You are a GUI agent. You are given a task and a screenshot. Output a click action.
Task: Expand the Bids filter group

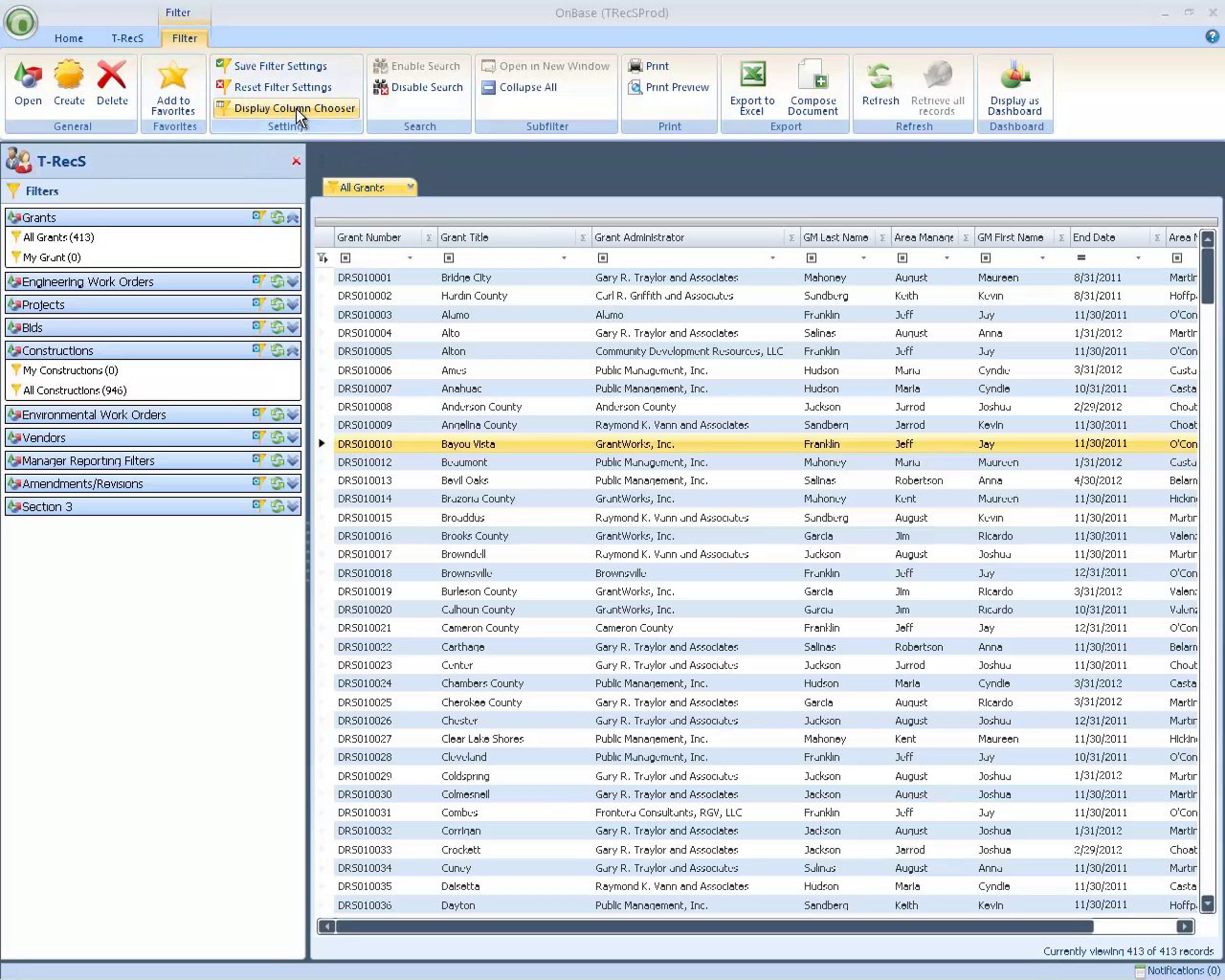point(293,327)
